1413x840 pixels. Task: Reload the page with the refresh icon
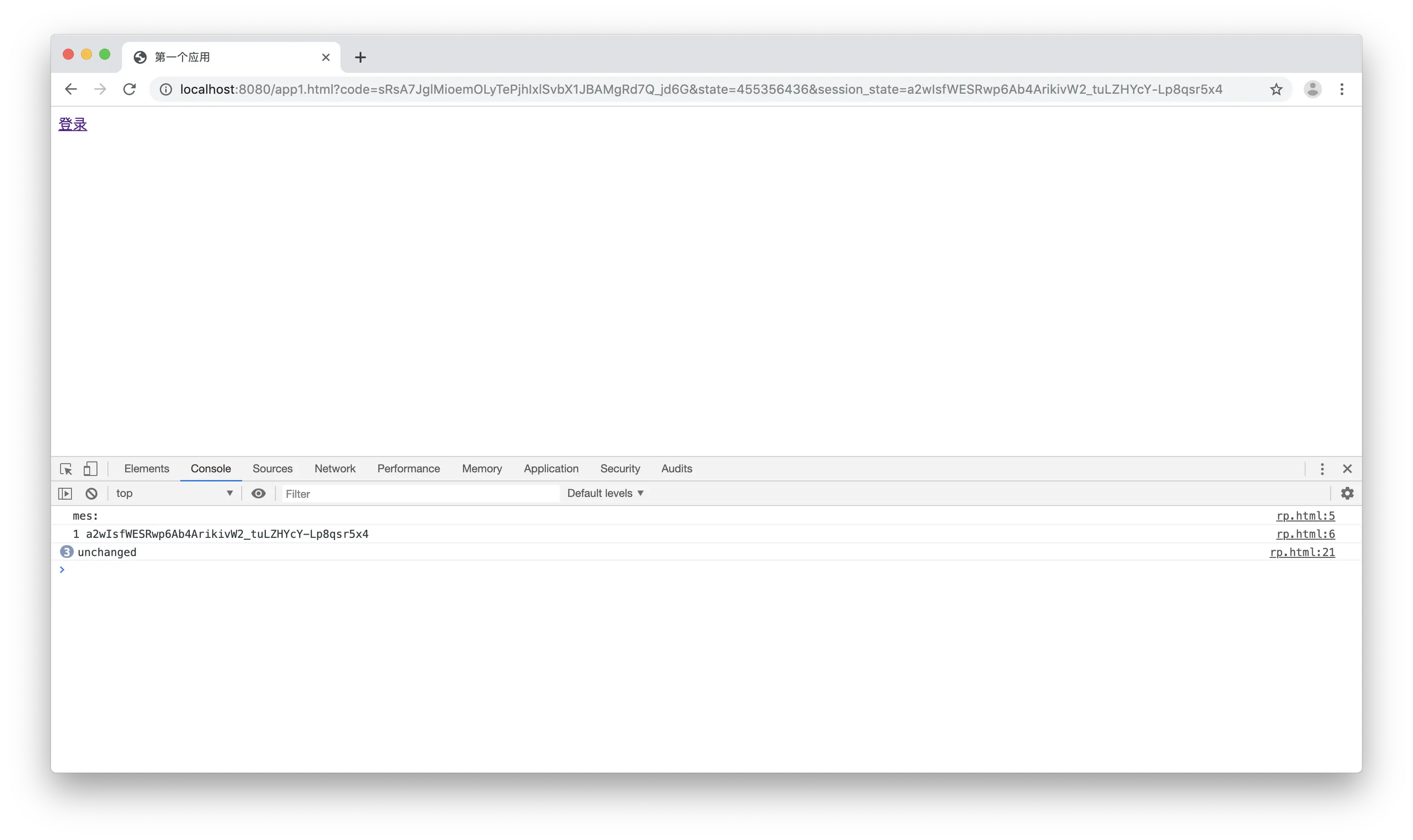coord(129,89)
